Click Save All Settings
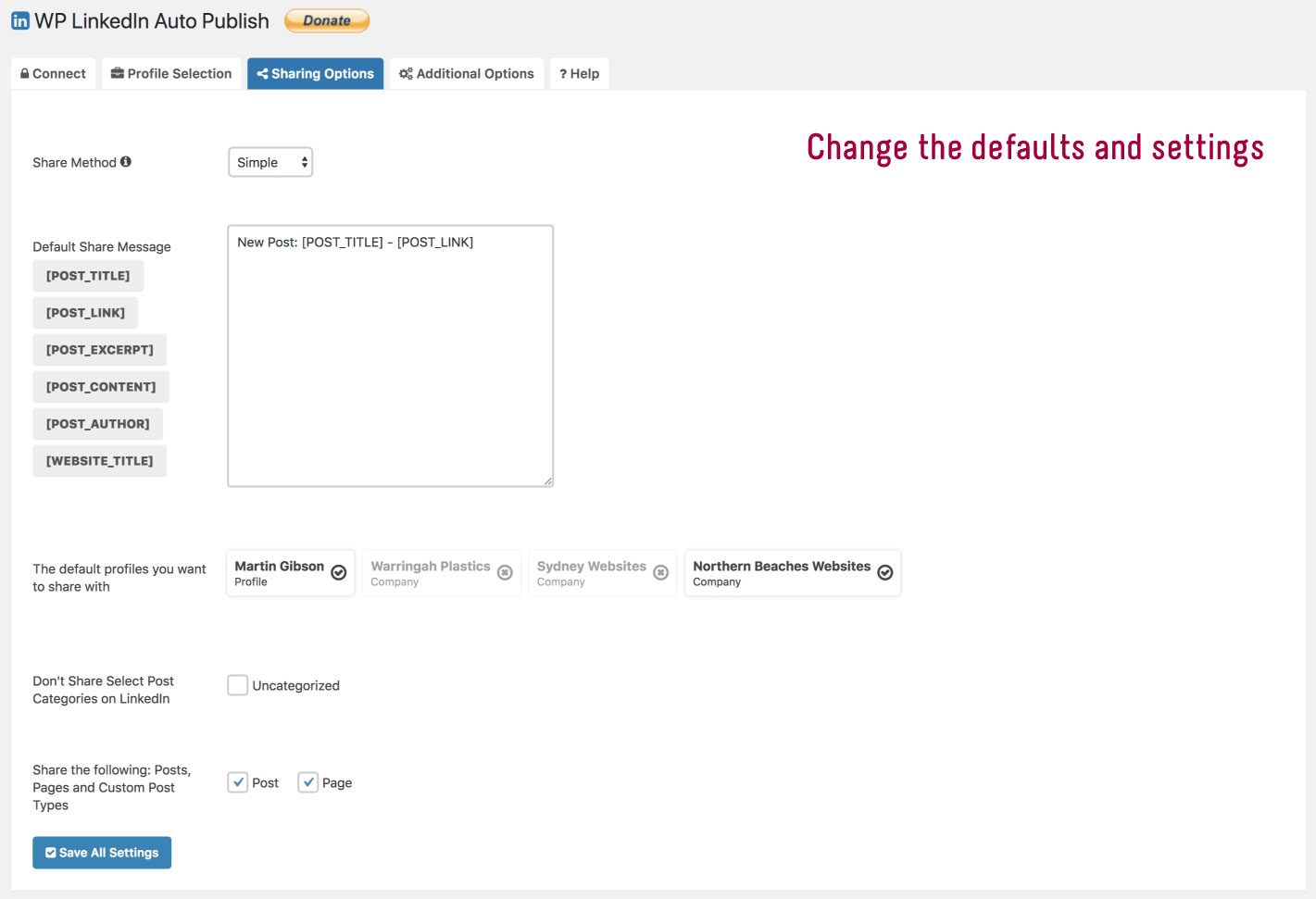The image size is (1316, 899). [102, 852]
